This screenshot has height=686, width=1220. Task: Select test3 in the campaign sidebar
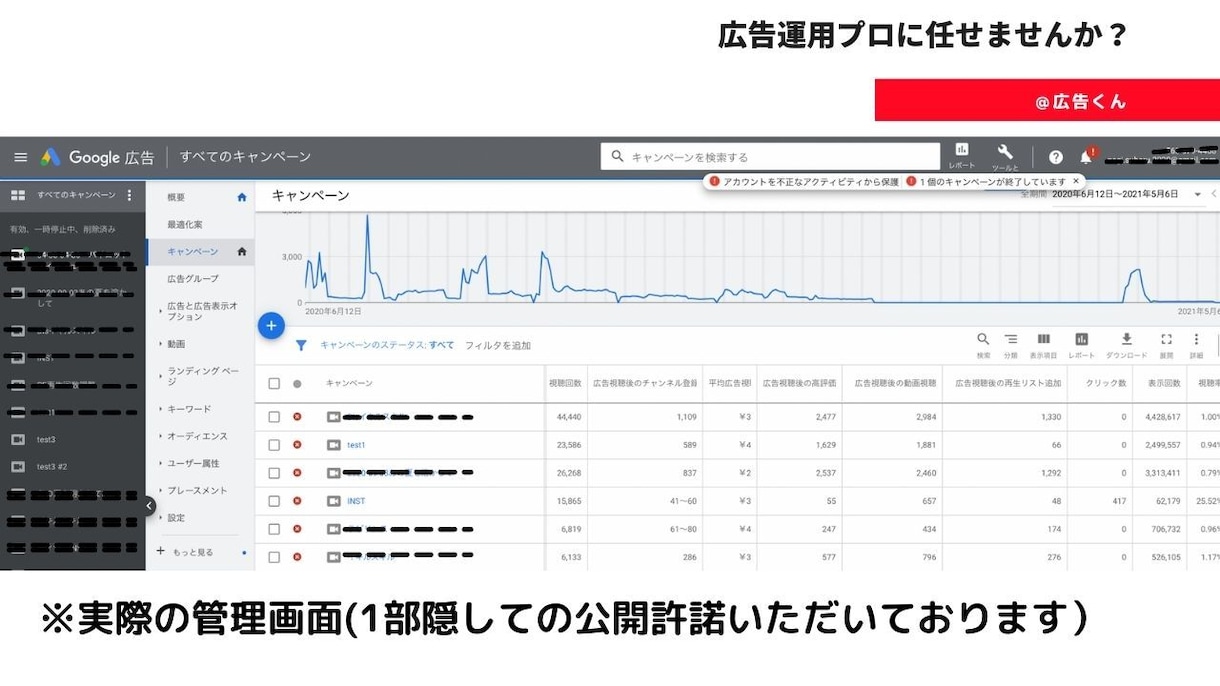pyautogui.click(x=46, y=439)
